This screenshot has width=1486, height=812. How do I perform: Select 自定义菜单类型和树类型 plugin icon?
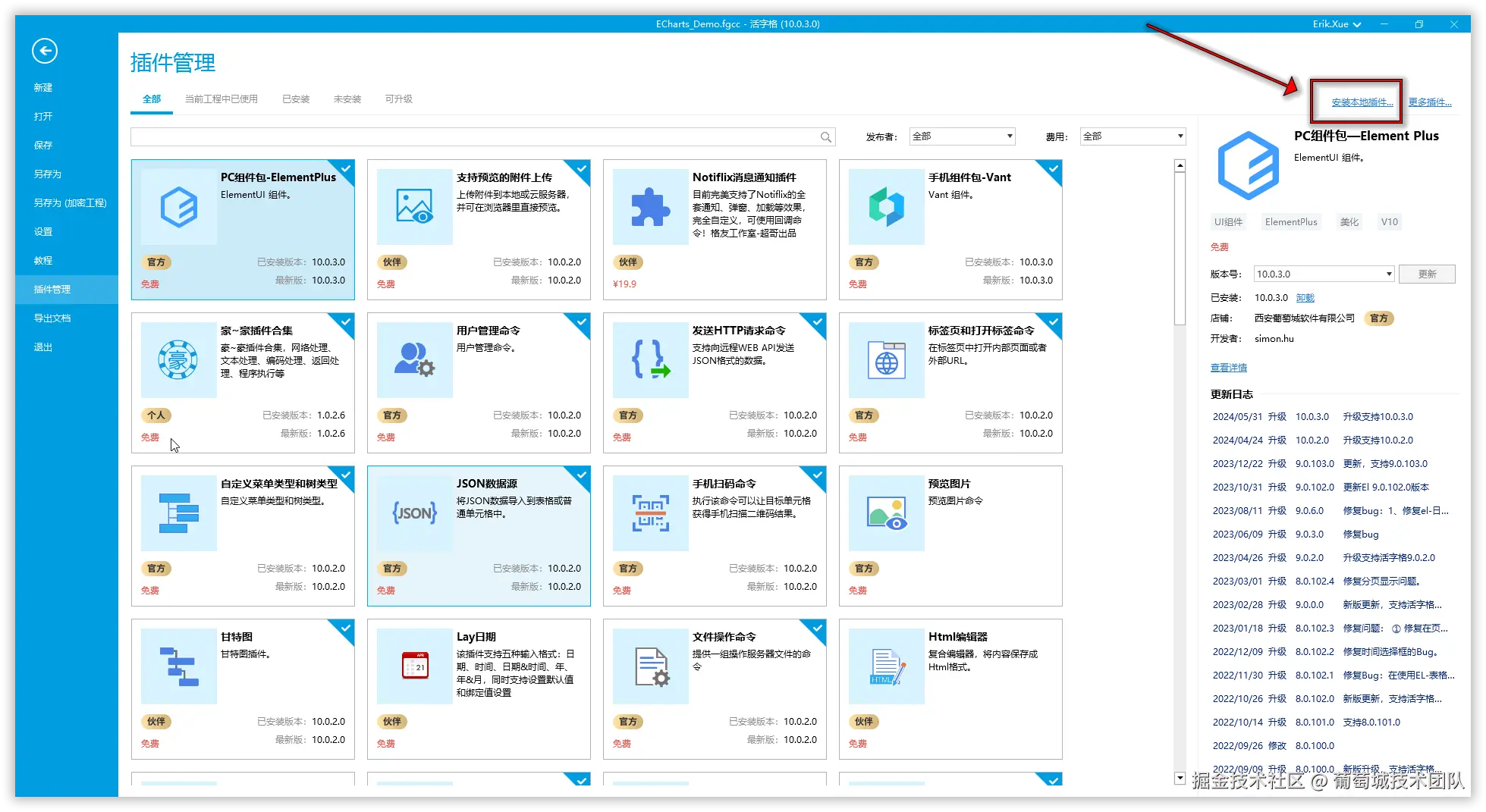pyautogui.click(x=179, y=513)
